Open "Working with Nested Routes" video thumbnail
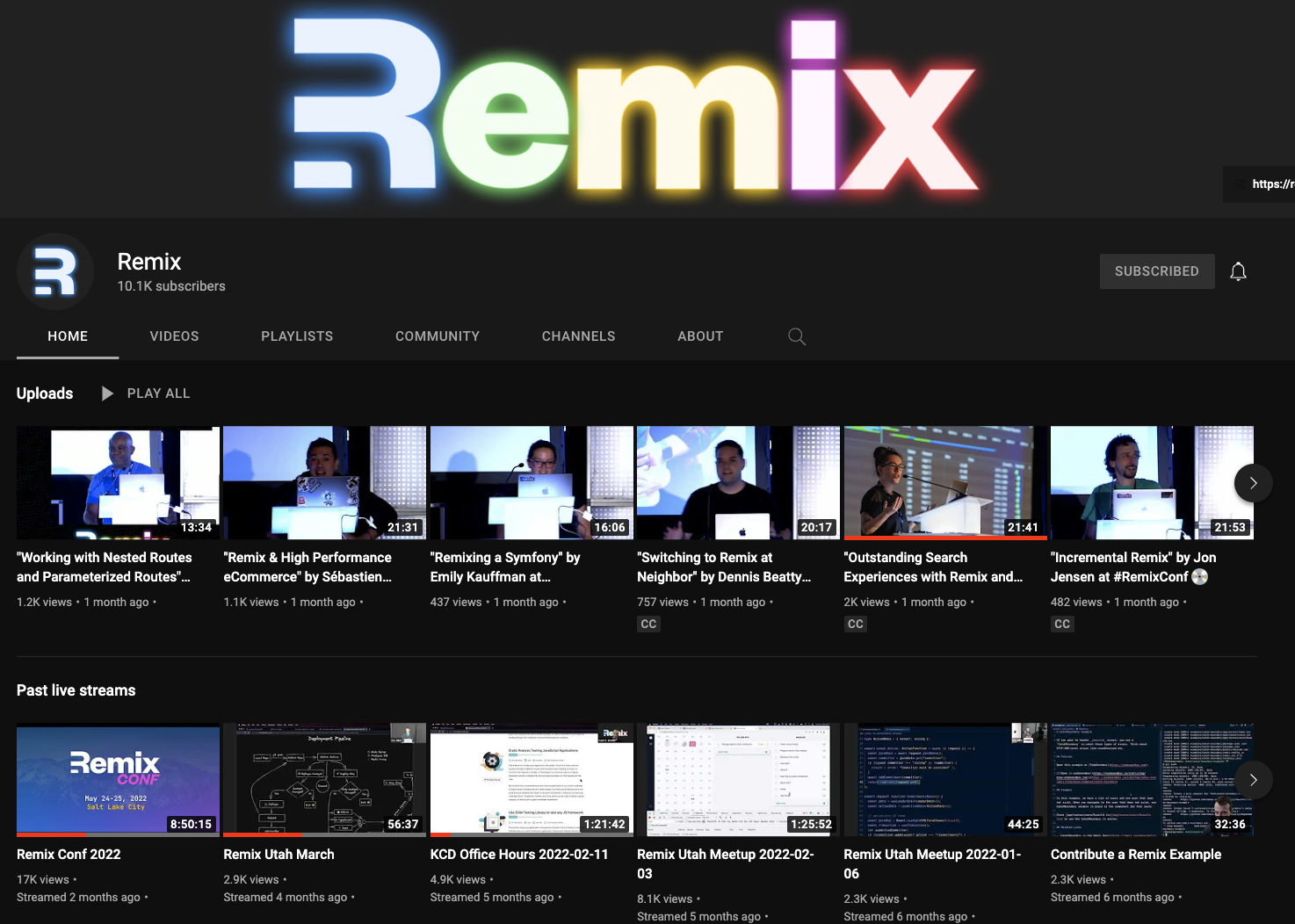The image size is (1295, 924). point(118,483)
